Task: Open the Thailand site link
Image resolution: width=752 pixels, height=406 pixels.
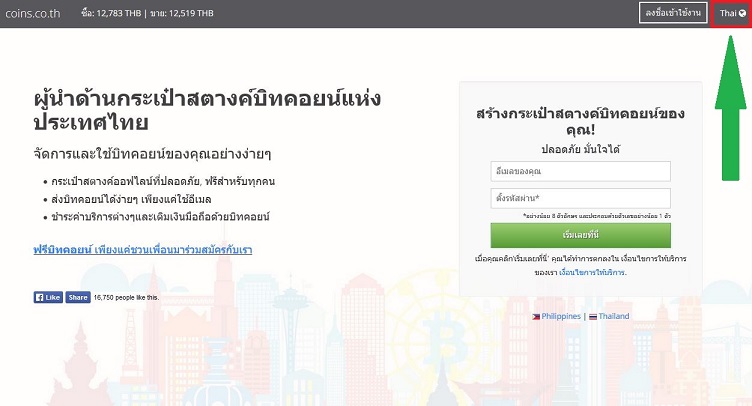Action: click(x=614, y=316)
